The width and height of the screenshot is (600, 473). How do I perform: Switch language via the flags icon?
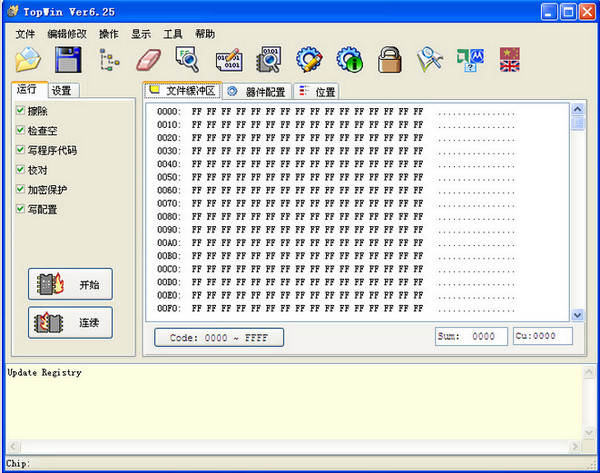pyautogui.click(x=510, y=59)
